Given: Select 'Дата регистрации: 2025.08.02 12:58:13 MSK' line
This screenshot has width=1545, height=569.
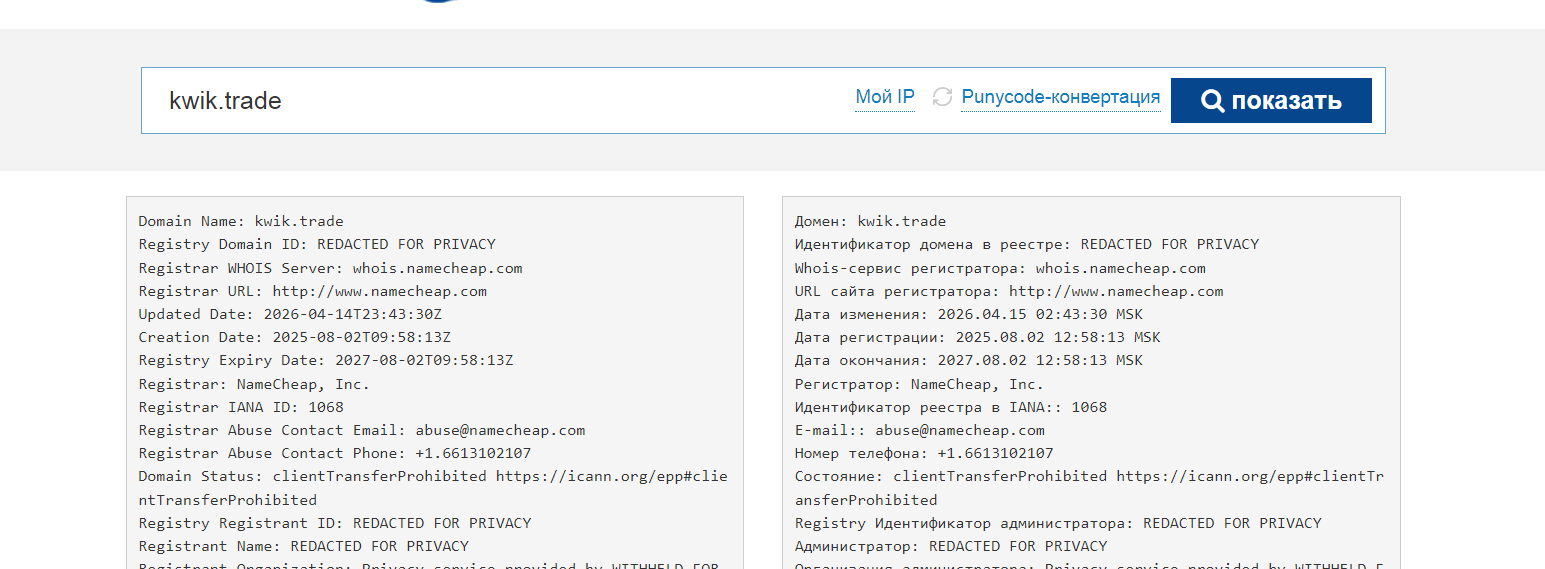Looking at the screenshot, I should click(x=978, y=337).
